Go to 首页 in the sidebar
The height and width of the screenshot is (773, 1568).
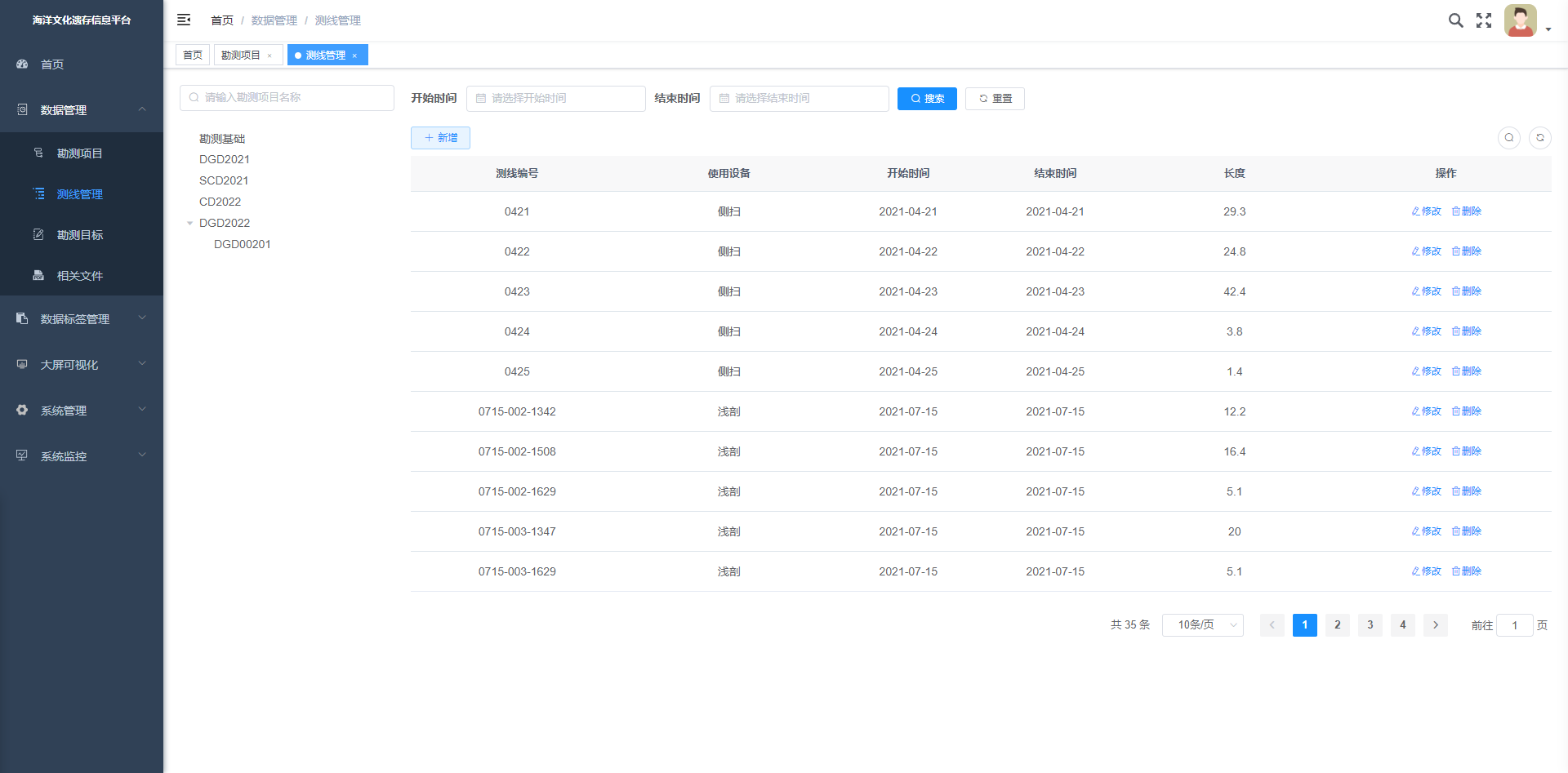point(82,64)
